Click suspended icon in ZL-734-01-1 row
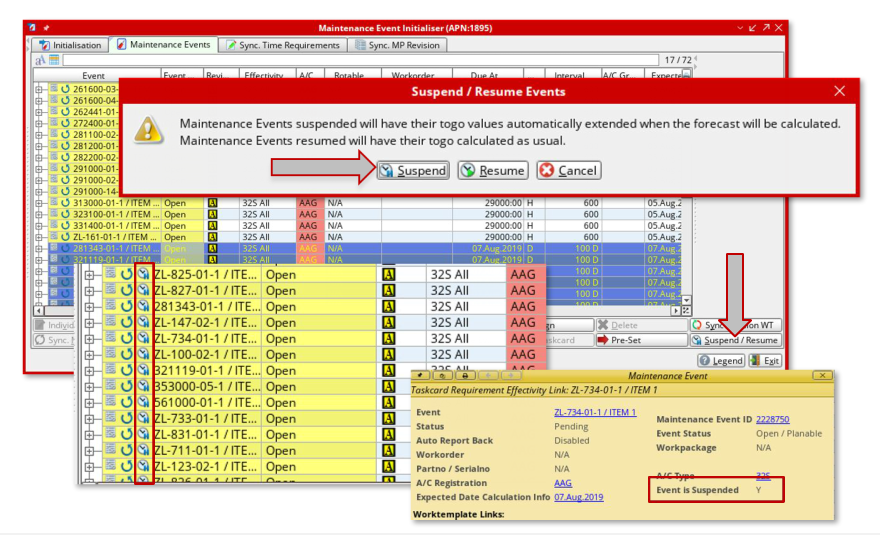880x535 pixels. [x=144, y=338]
